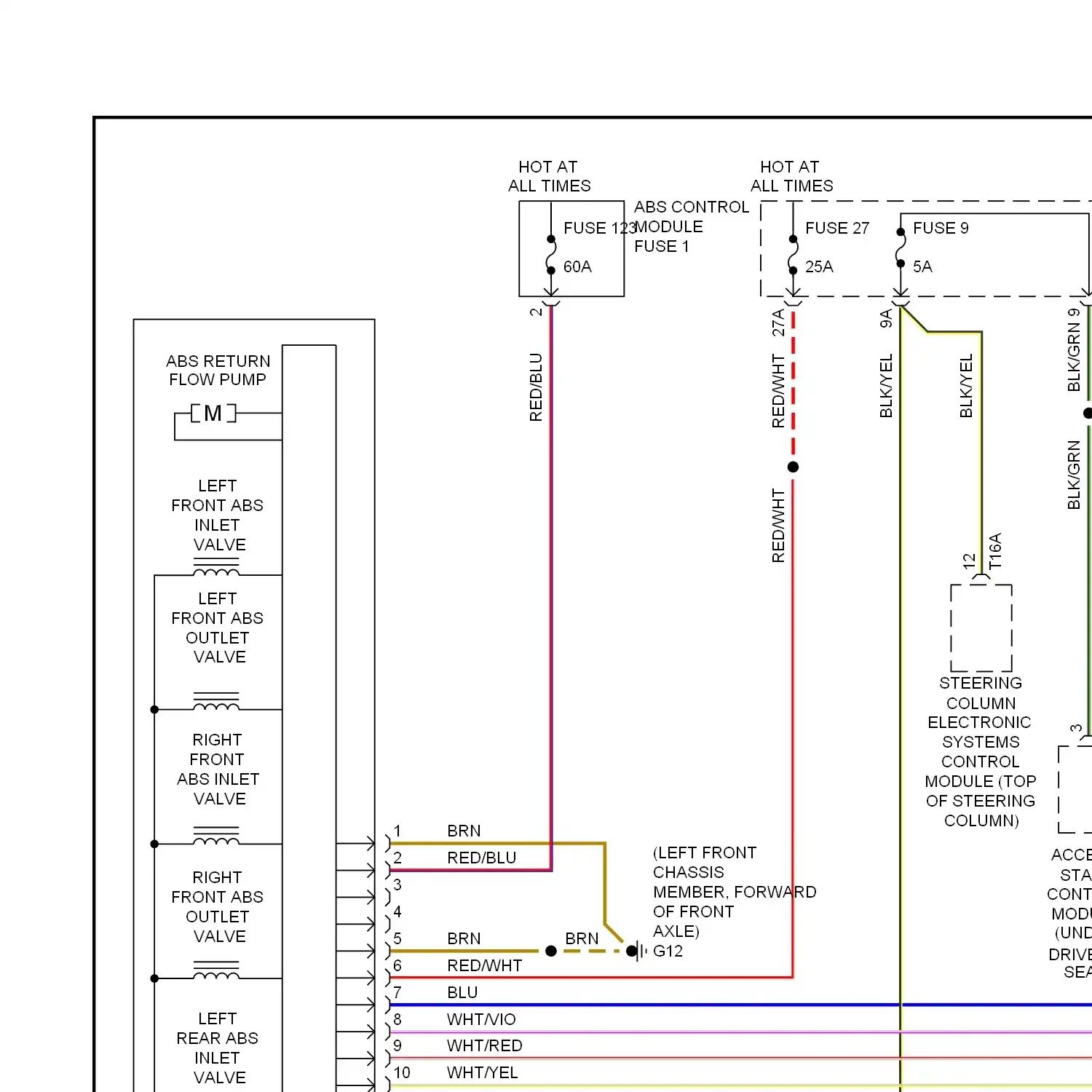This screenshot has height=1092, width=1092.
Task: Click the RIGHT FRONT ABS INLET VALVE label
Action: coord(218,769)
